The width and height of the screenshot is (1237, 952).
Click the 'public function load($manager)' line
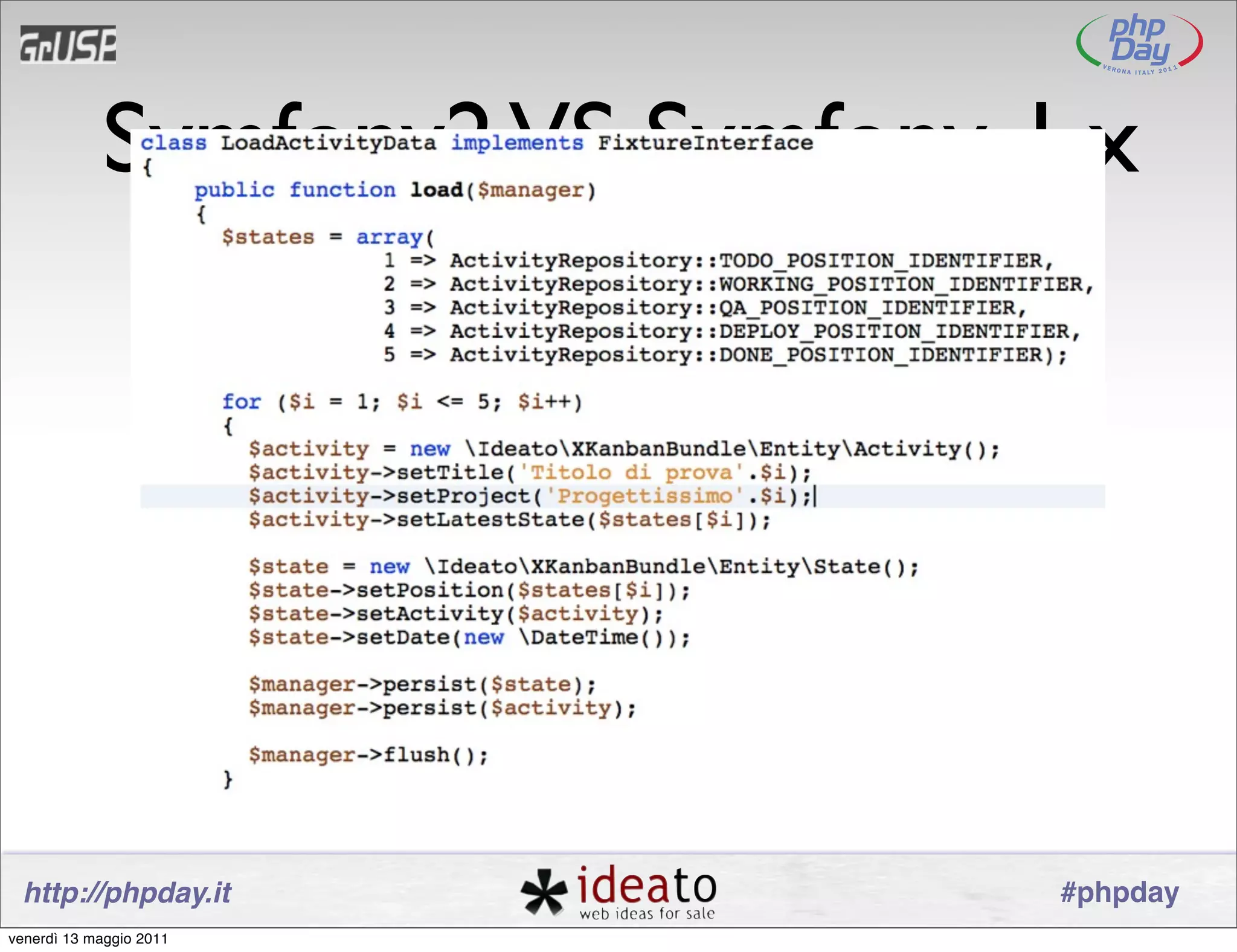tap(395, 190)
